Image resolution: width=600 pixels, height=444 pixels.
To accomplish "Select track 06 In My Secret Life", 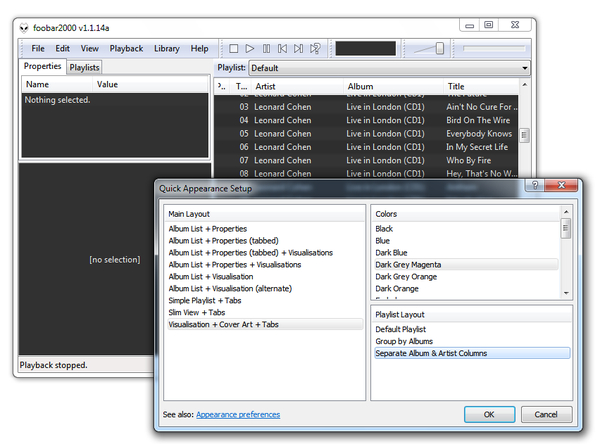I will [366, 147].
